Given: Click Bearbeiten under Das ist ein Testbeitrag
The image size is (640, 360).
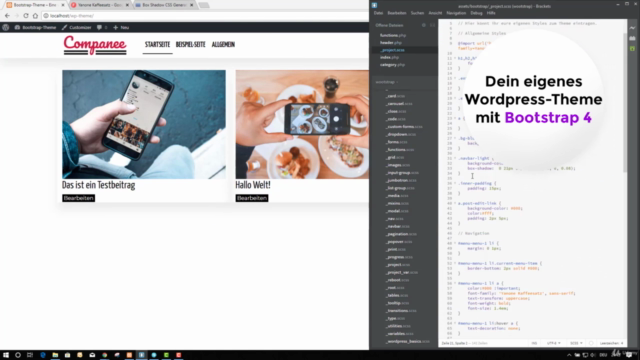Looking at the screenshot, I should tap(78, 198).
